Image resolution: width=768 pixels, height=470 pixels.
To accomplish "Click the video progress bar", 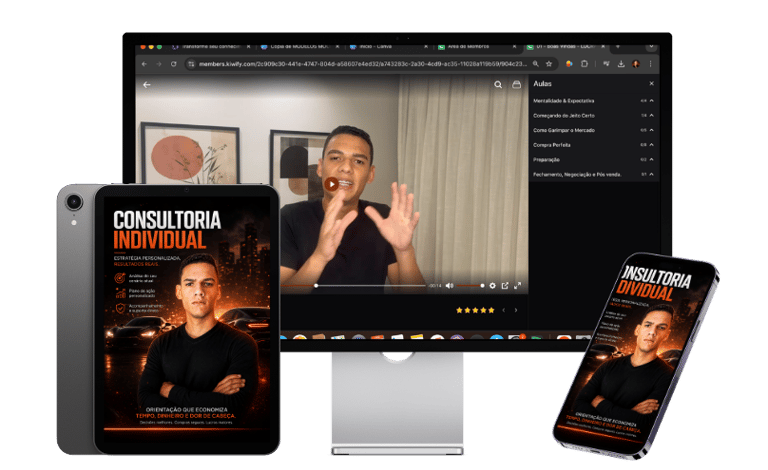I will point(354,285).
